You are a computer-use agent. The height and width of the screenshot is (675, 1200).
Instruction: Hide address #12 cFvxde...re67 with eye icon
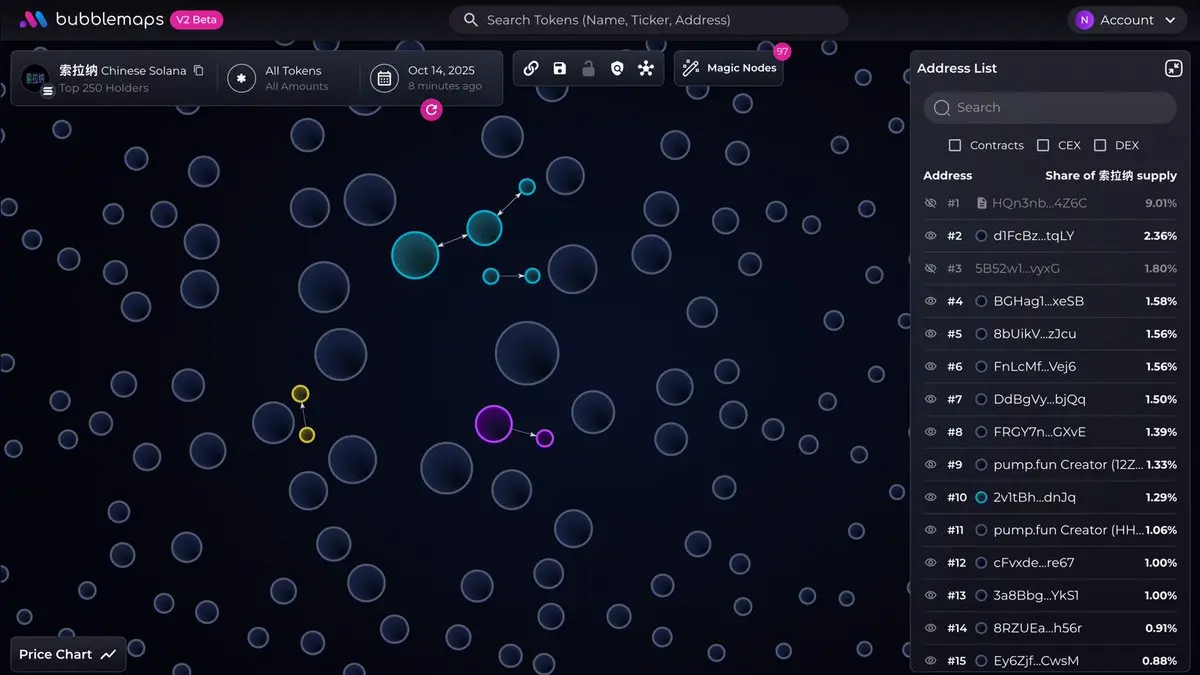click(930, 562)
